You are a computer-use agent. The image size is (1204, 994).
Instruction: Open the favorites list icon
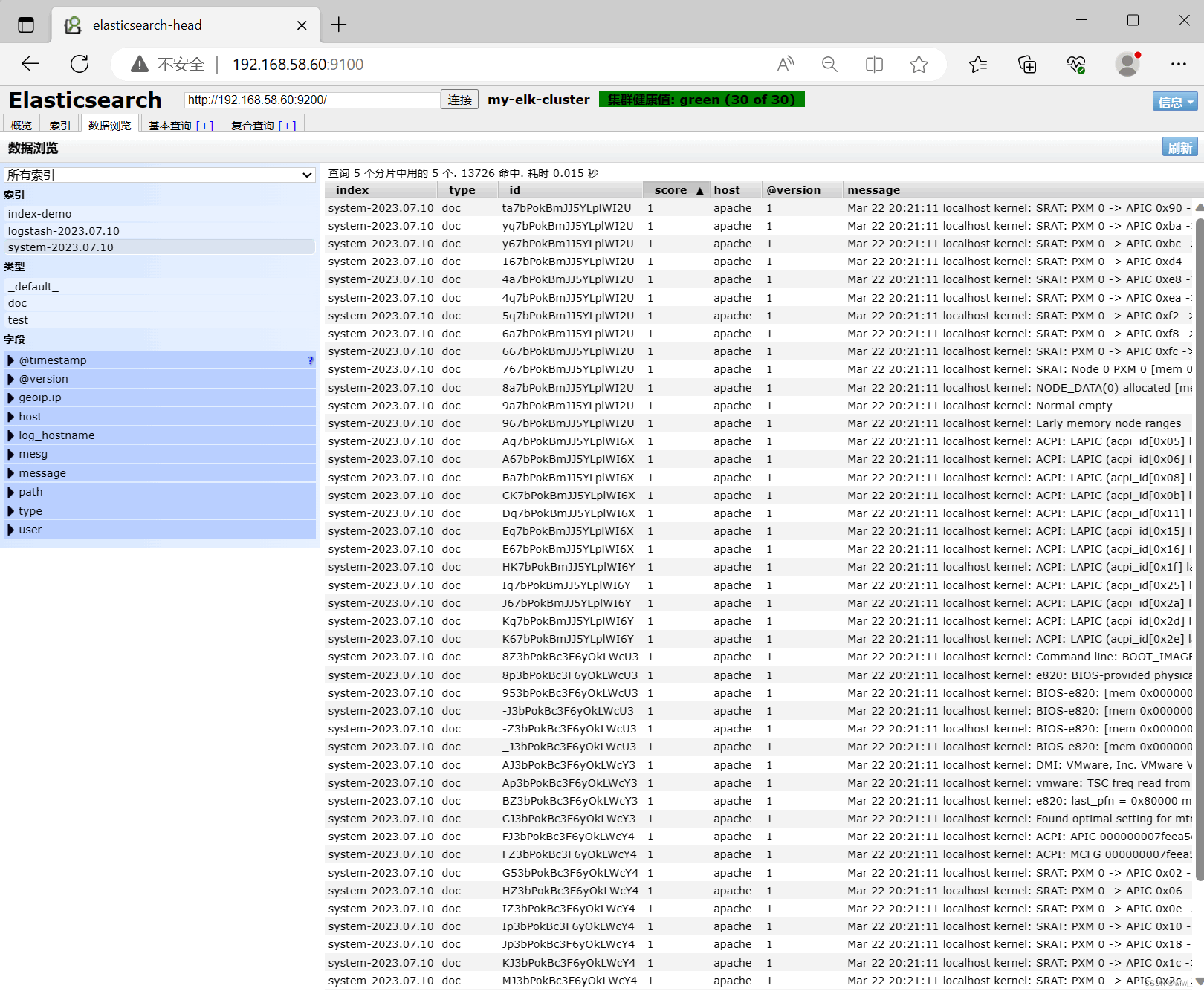click(x=978, y=65)
